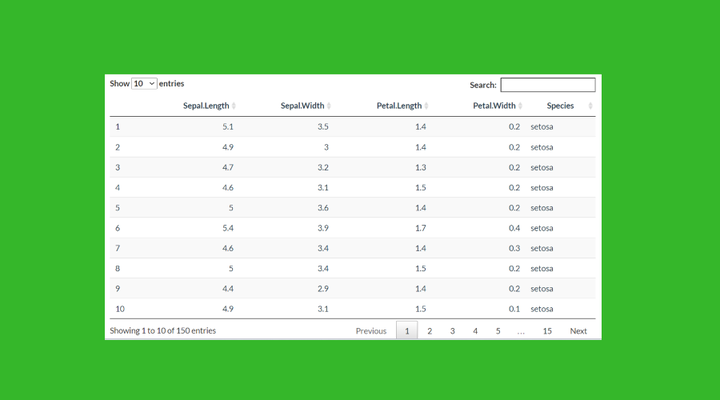Click the sort arrows beside Petal.Width
The image size is (720, 400).
(x=520, y=106)
